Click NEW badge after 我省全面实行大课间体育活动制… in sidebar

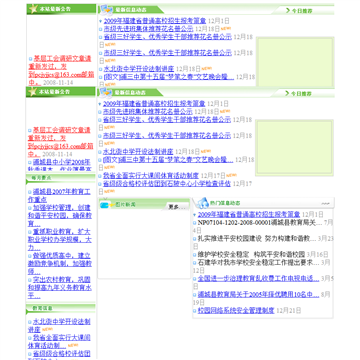coord(73,346)
